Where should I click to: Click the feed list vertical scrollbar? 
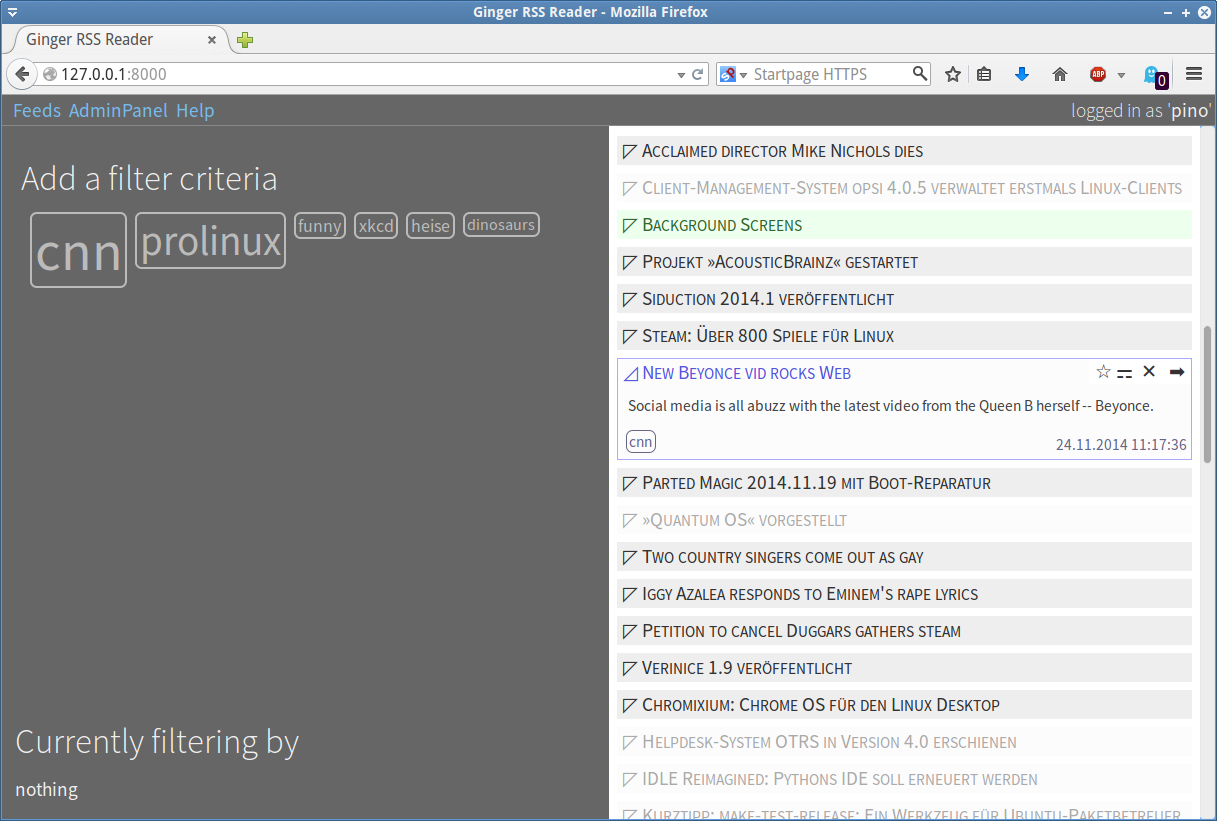[1208, 390]
